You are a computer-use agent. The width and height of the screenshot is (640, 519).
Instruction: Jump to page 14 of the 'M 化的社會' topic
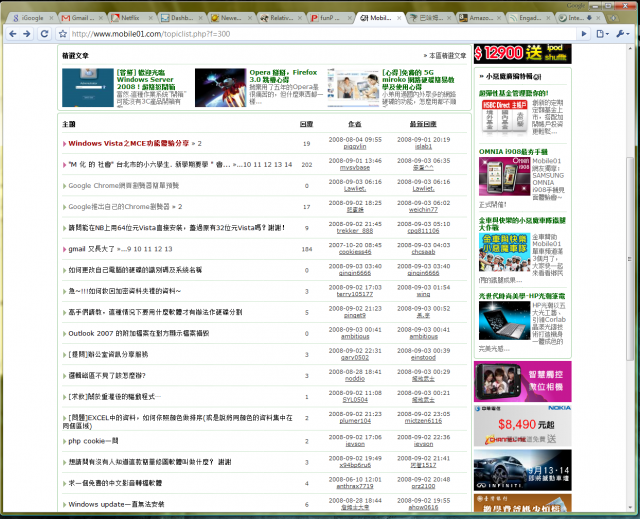point(288,165)
